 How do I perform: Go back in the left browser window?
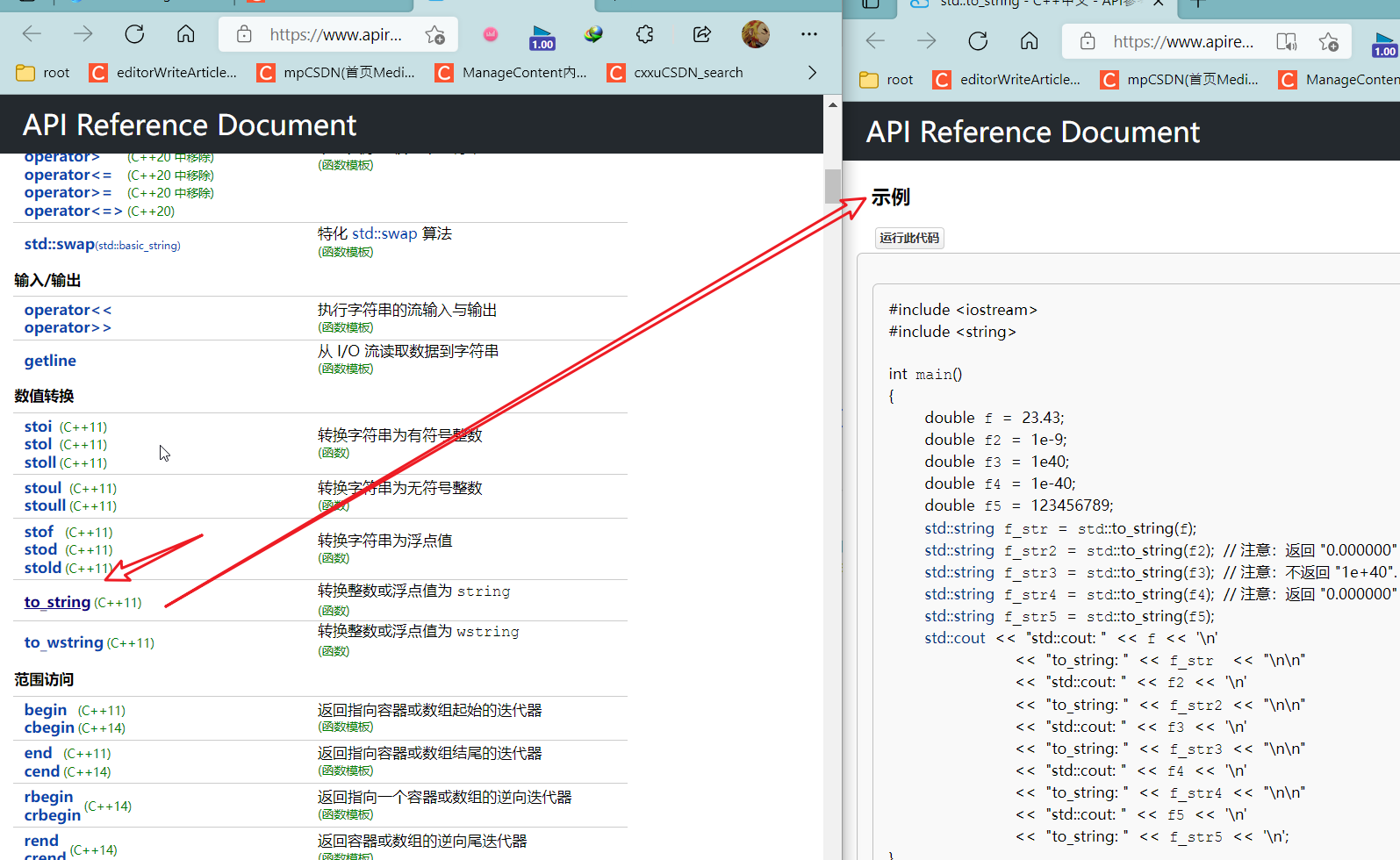[32, 34]
